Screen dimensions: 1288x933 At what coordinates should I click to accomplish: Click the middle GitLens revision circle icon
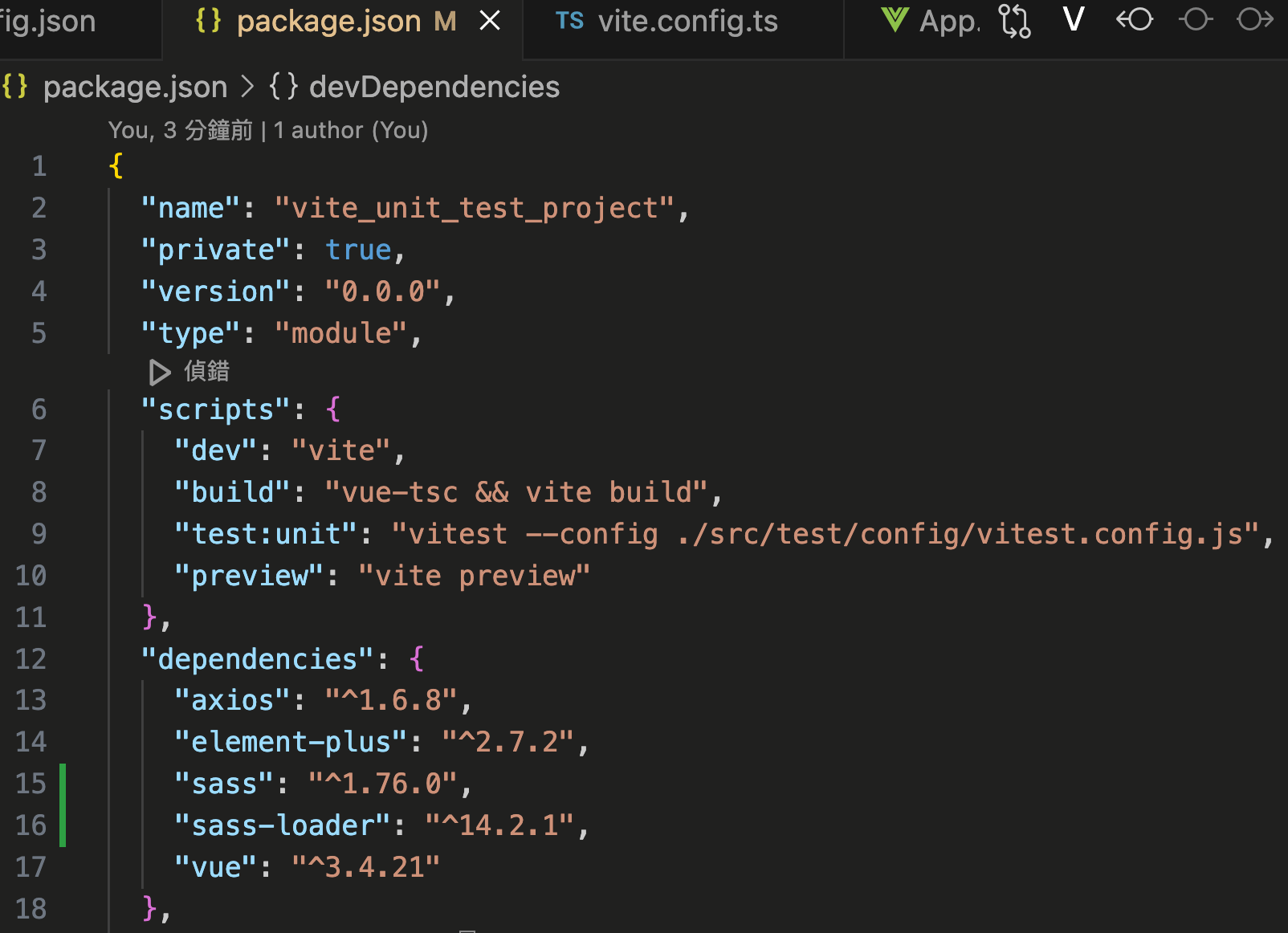pos(1196,19)
